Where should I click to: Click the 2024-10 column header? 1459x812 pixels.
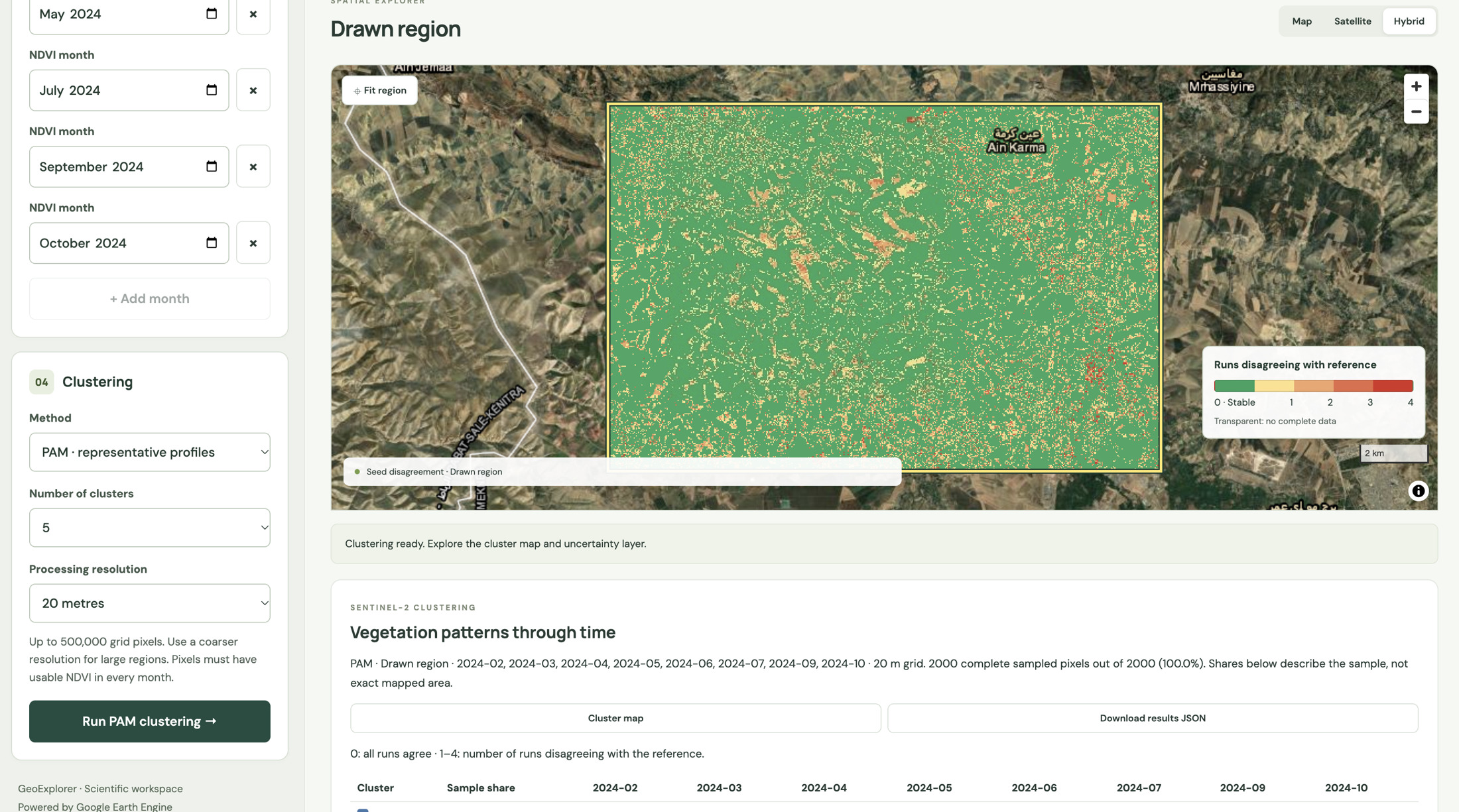tap(1346, 787)
